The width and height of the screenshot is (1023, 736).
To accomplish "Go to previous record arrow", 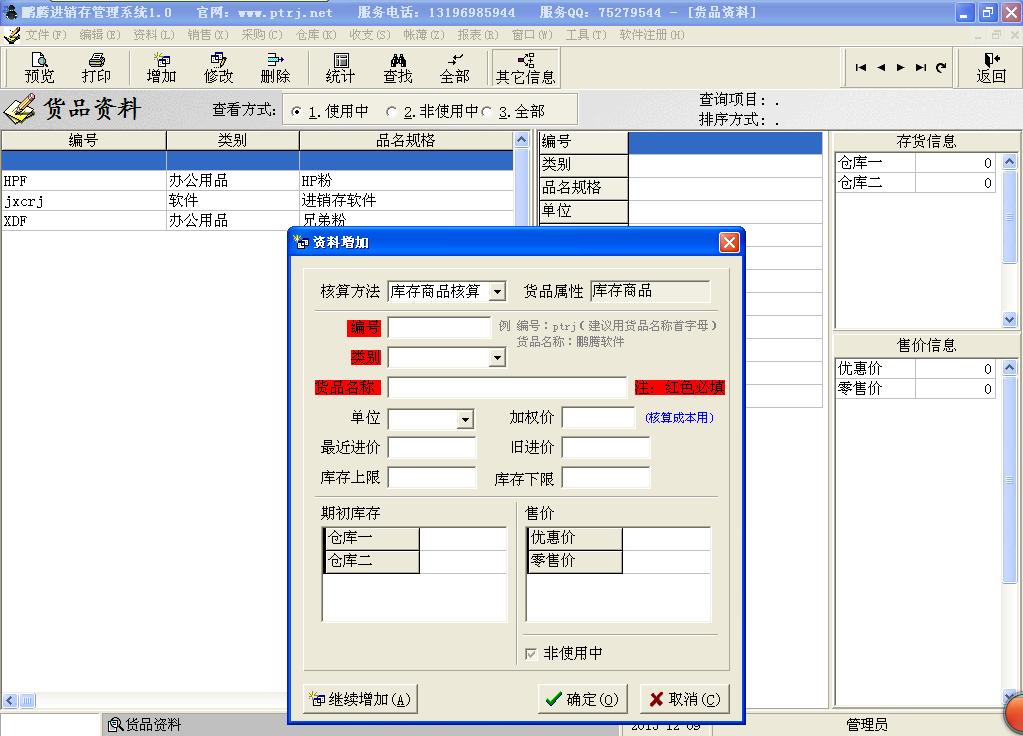I will pos(881,67).
